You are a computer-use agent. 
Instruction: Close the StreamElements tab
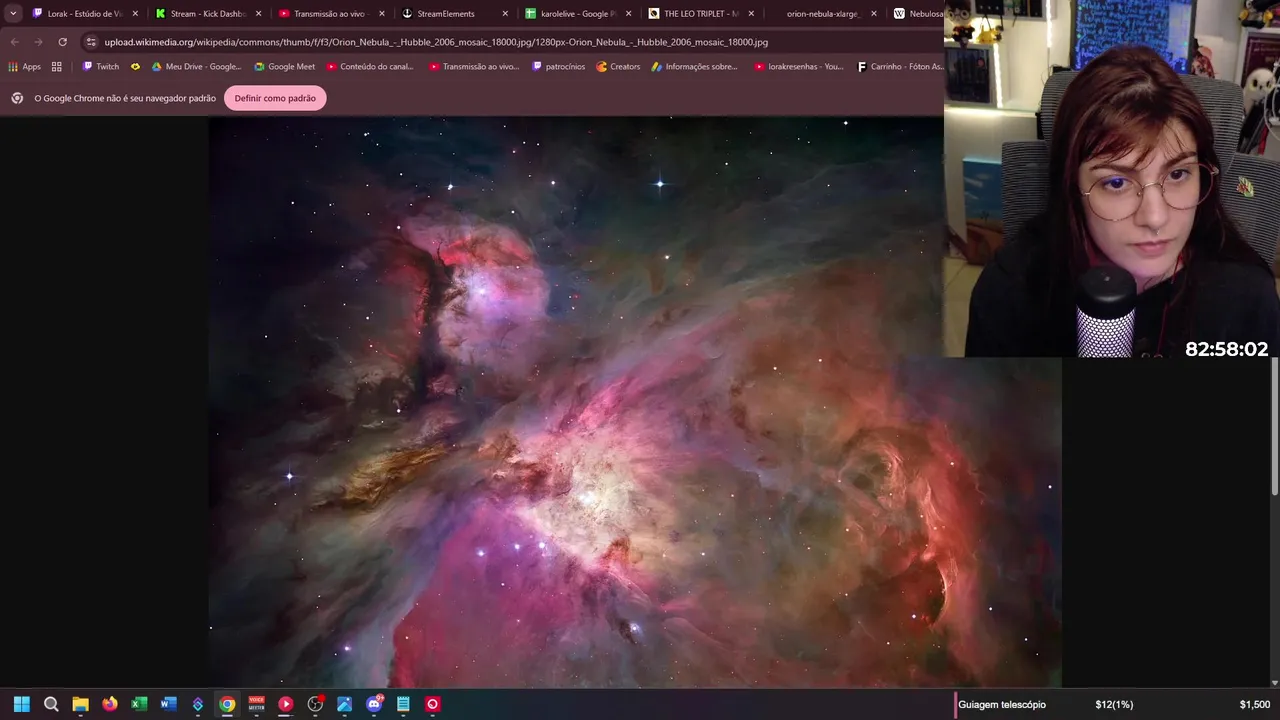pyautogui.click(x=505, y=14)
